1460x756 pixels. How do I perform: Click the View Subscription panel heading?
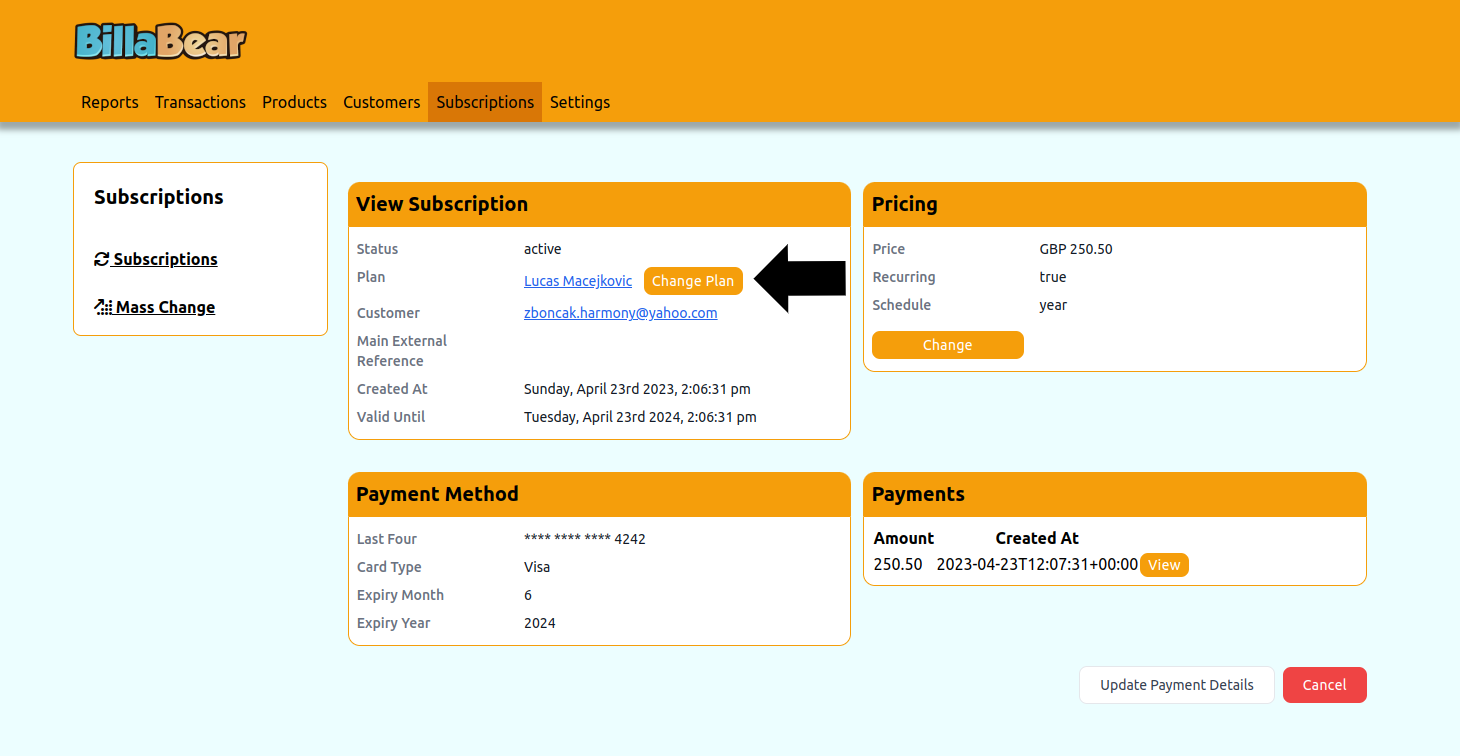[x=442, y=204]
